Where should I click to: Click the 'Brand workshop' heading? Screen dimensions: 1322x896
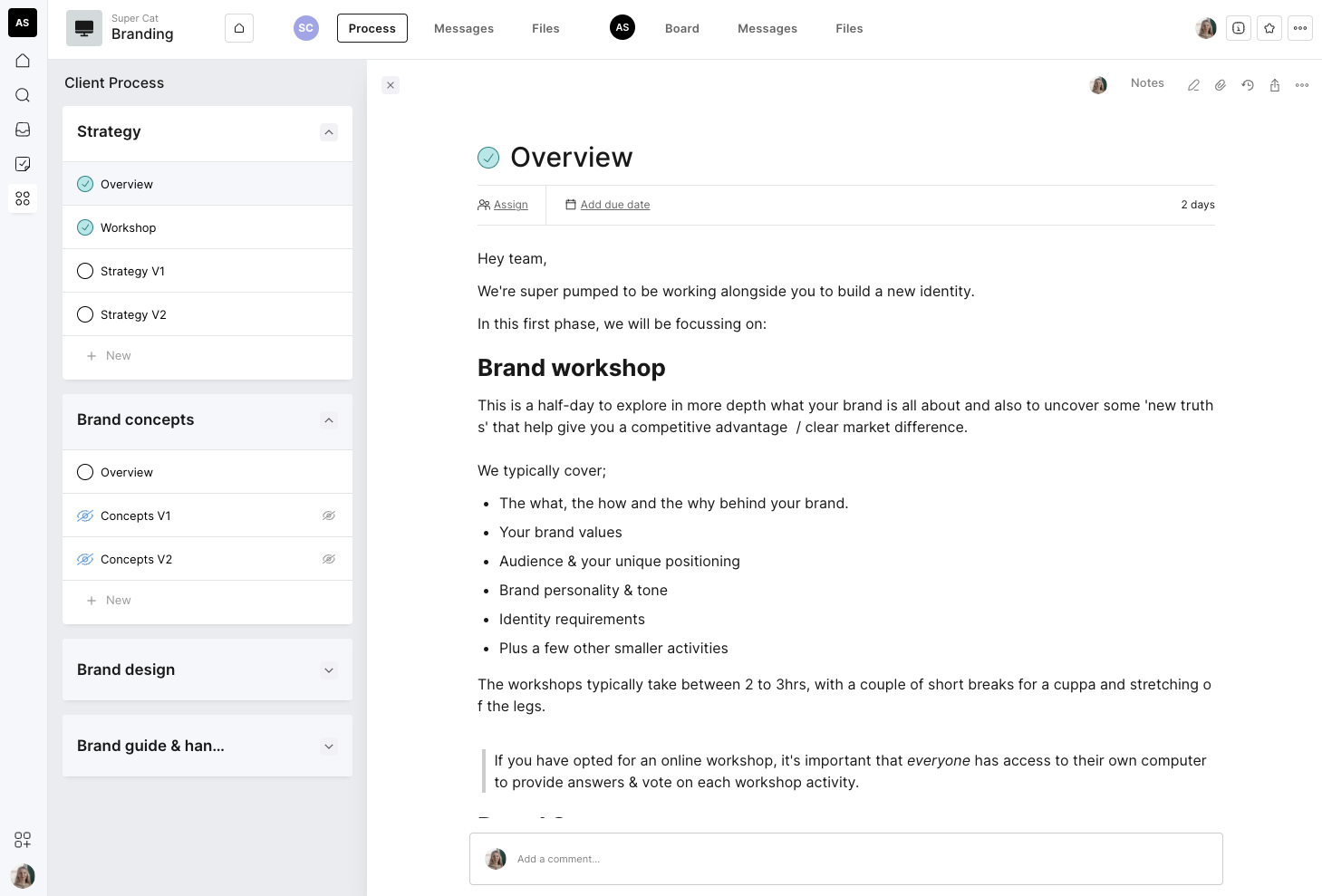pyautogui.click(x=572, y=368)
